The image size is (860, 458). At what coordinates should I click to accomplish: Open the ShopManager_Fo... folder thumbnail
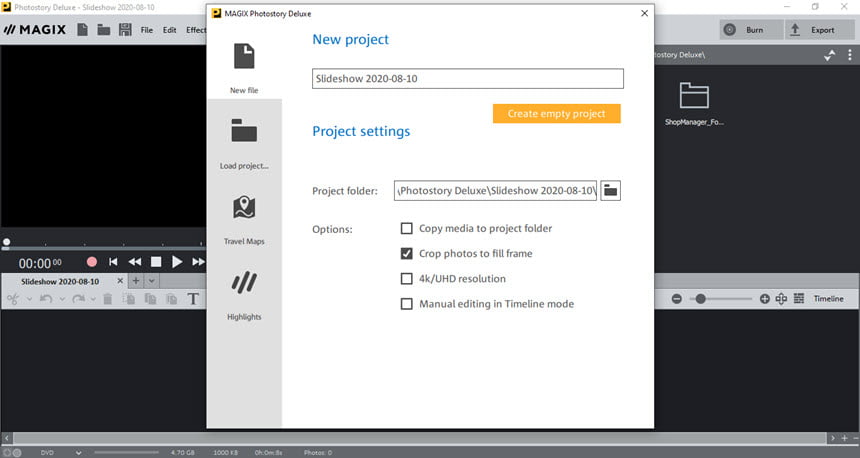(694, 103)
